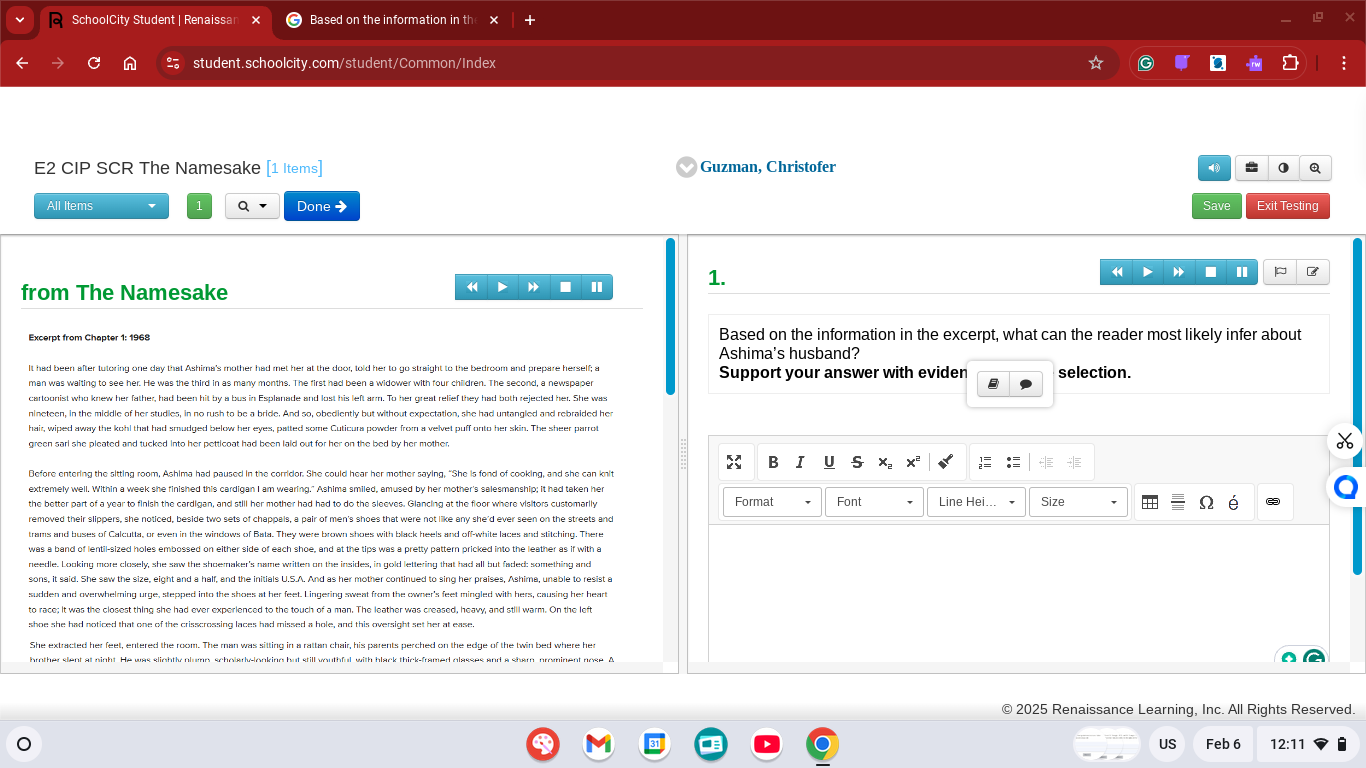This screenshot has width=1366, height=768.
Task: Toggle the text-to-speech speaker button
Action: tap(1214, 168)
